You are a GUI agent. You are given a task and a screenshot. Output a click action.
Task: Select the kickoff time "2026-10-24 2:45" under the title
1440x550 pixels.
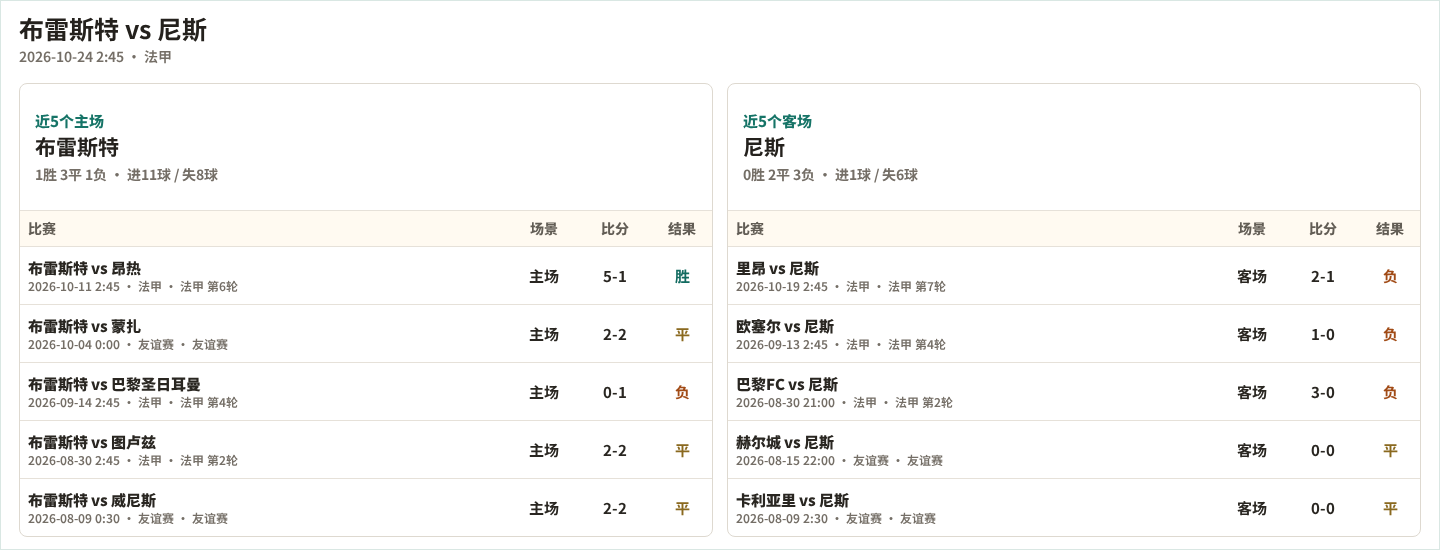(71, 57)
